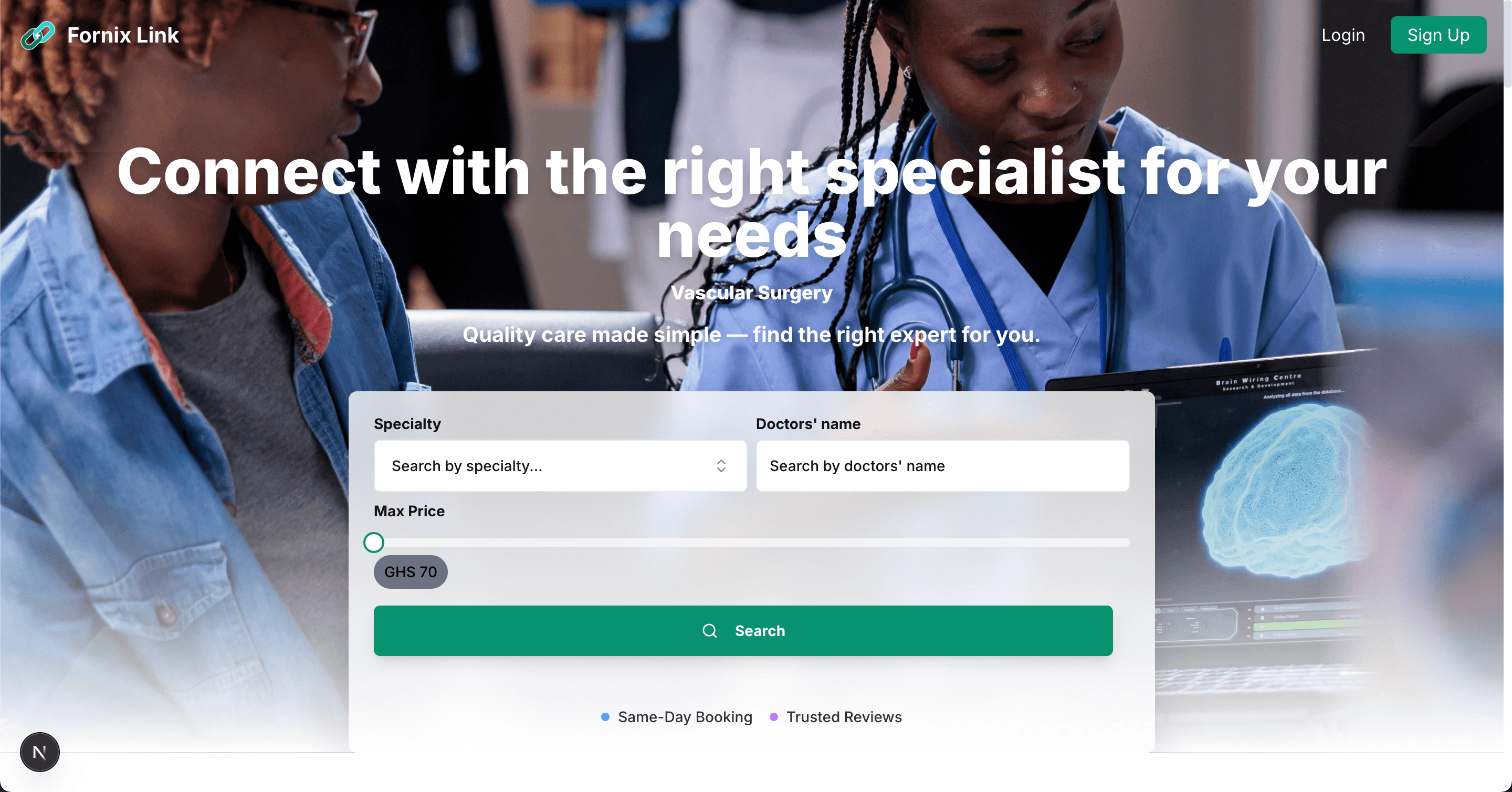Click the purple dot beside Trusted Reviews
The height and width of the screenshot is (792, 1512).
(774, 717)
